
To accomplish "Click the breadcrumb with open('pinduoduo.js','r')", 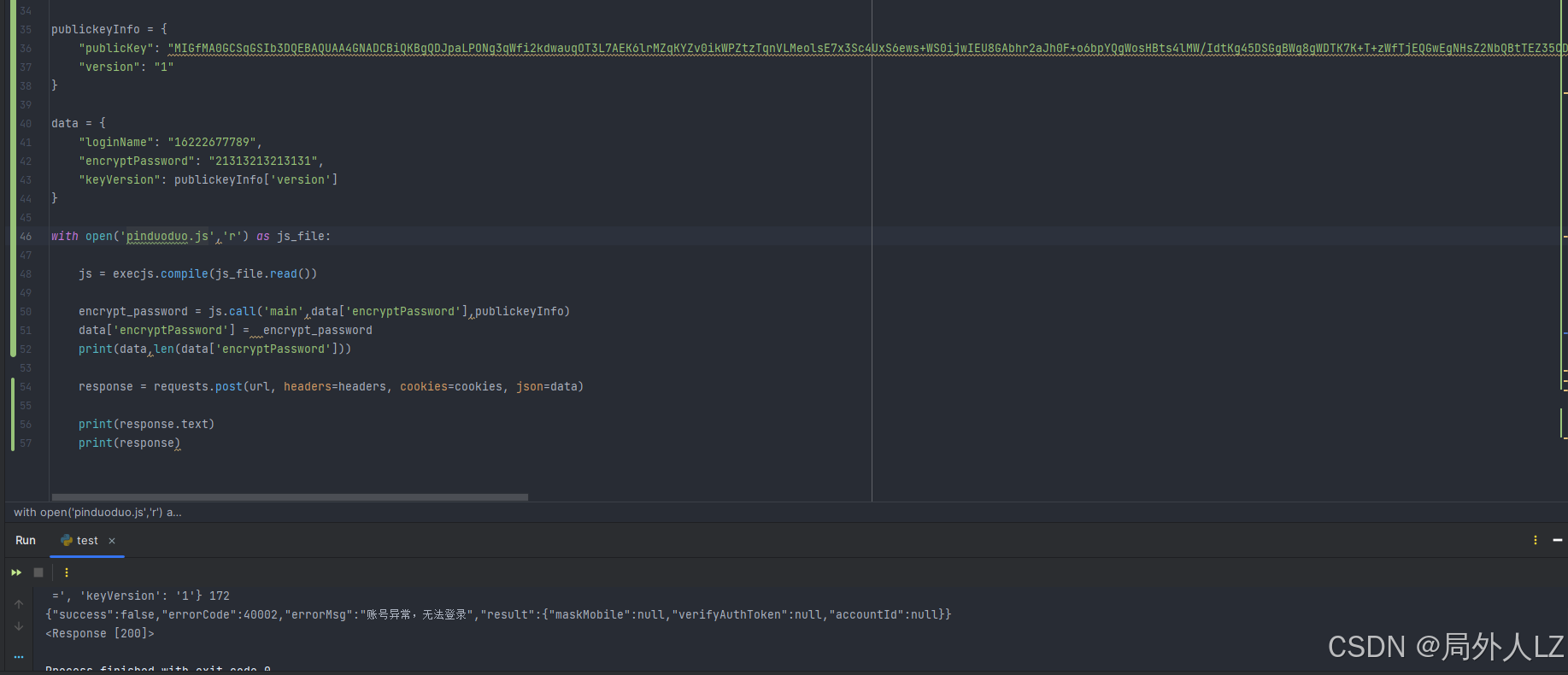I will pos(97,513).
